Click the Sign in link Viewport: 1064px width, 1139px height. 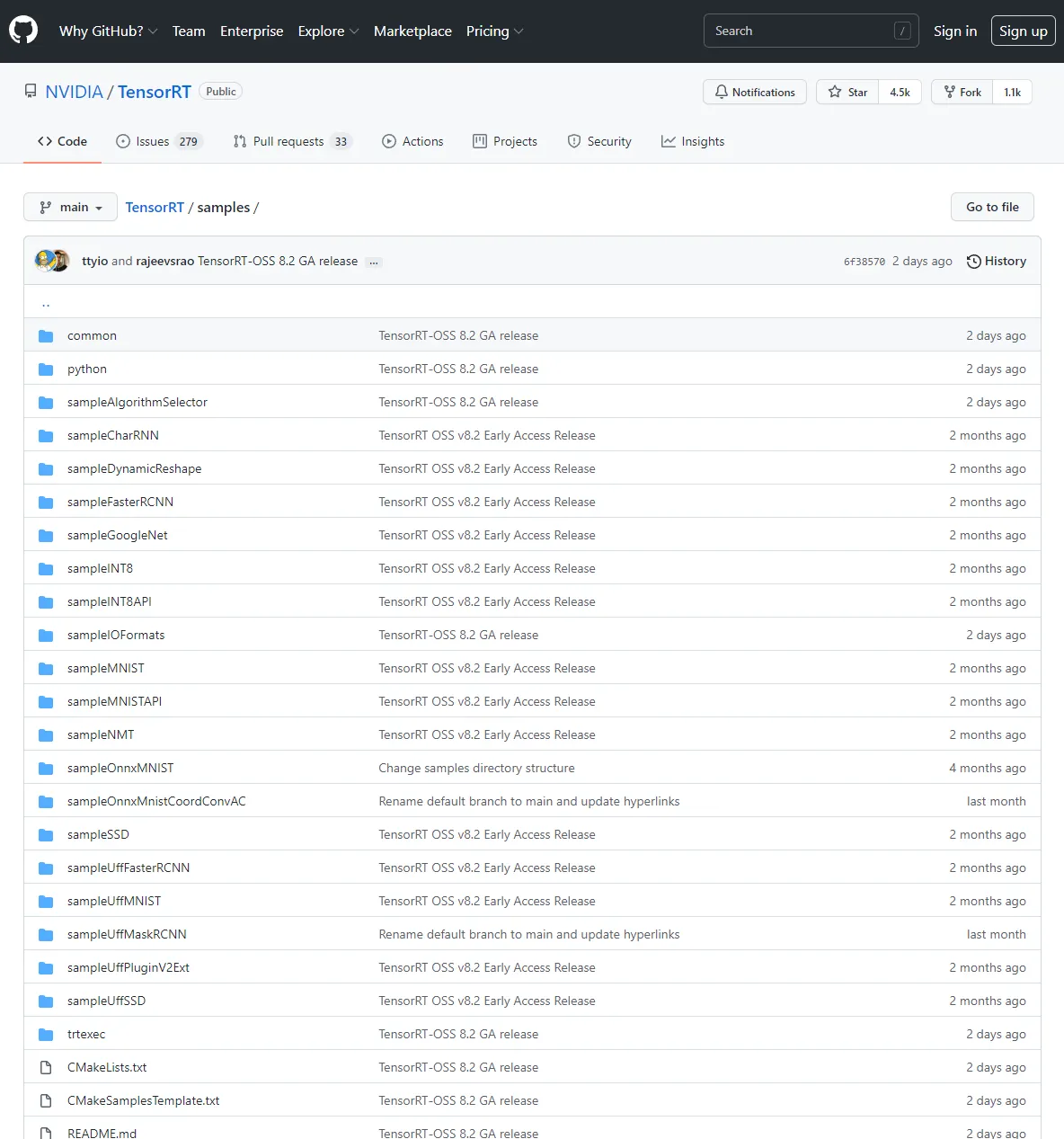pos(955,31)
